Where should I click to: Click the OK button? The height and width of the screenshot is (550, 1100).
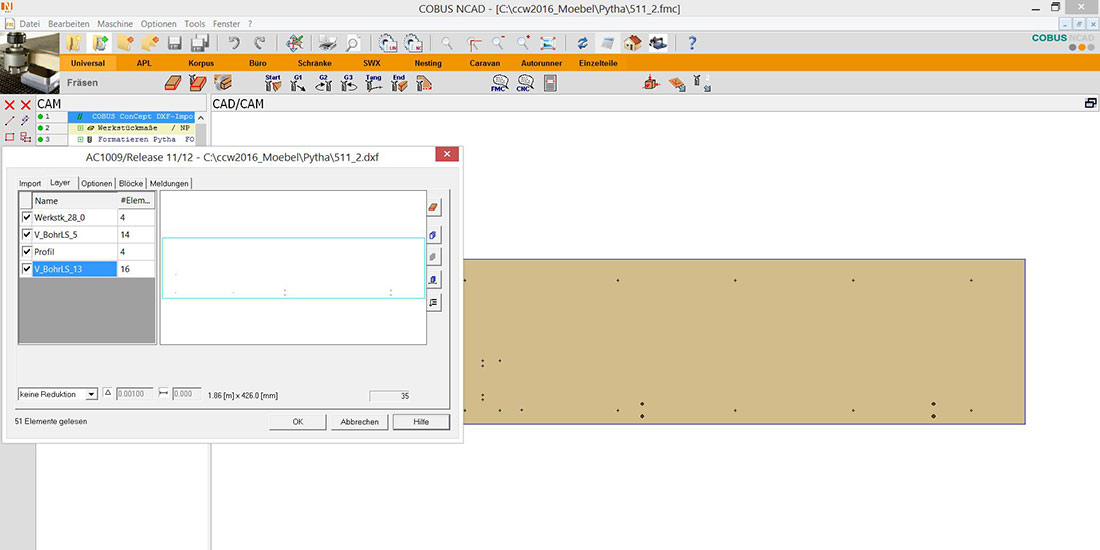(297, 422)
